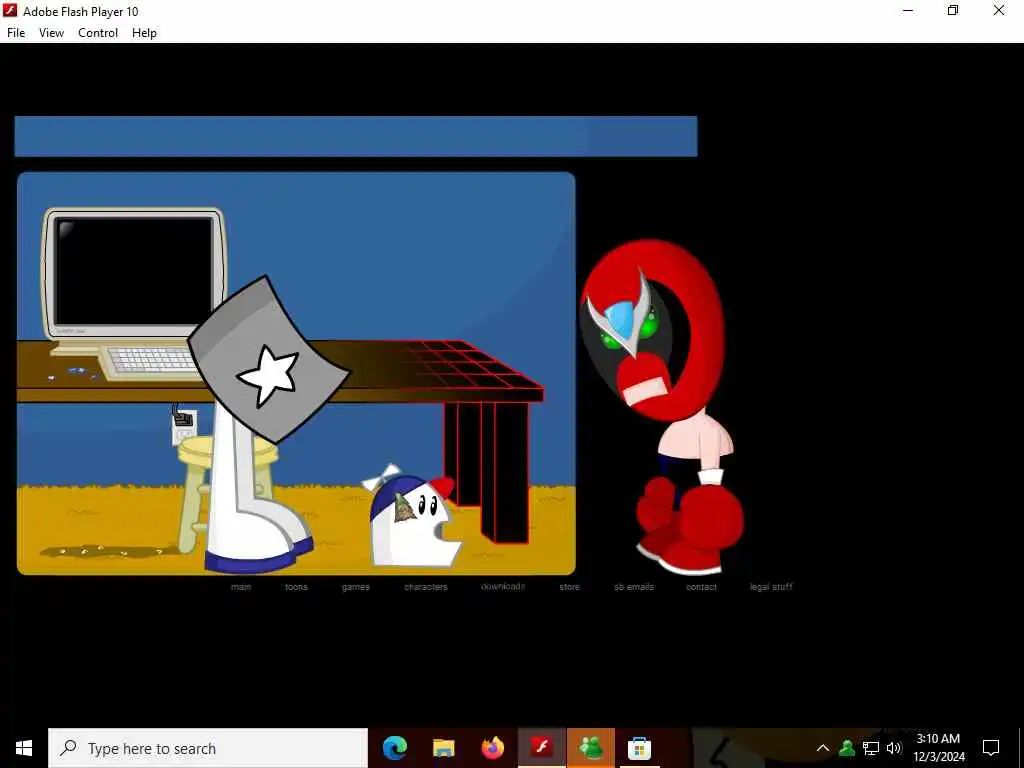
Task: Open the Help menu
Action: point(144,33)
